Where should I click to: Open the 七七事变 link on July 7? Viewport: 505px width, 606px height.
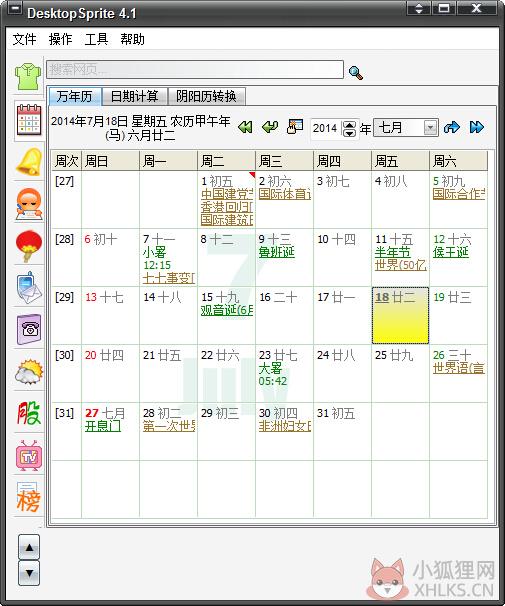(x=168, y=278)
